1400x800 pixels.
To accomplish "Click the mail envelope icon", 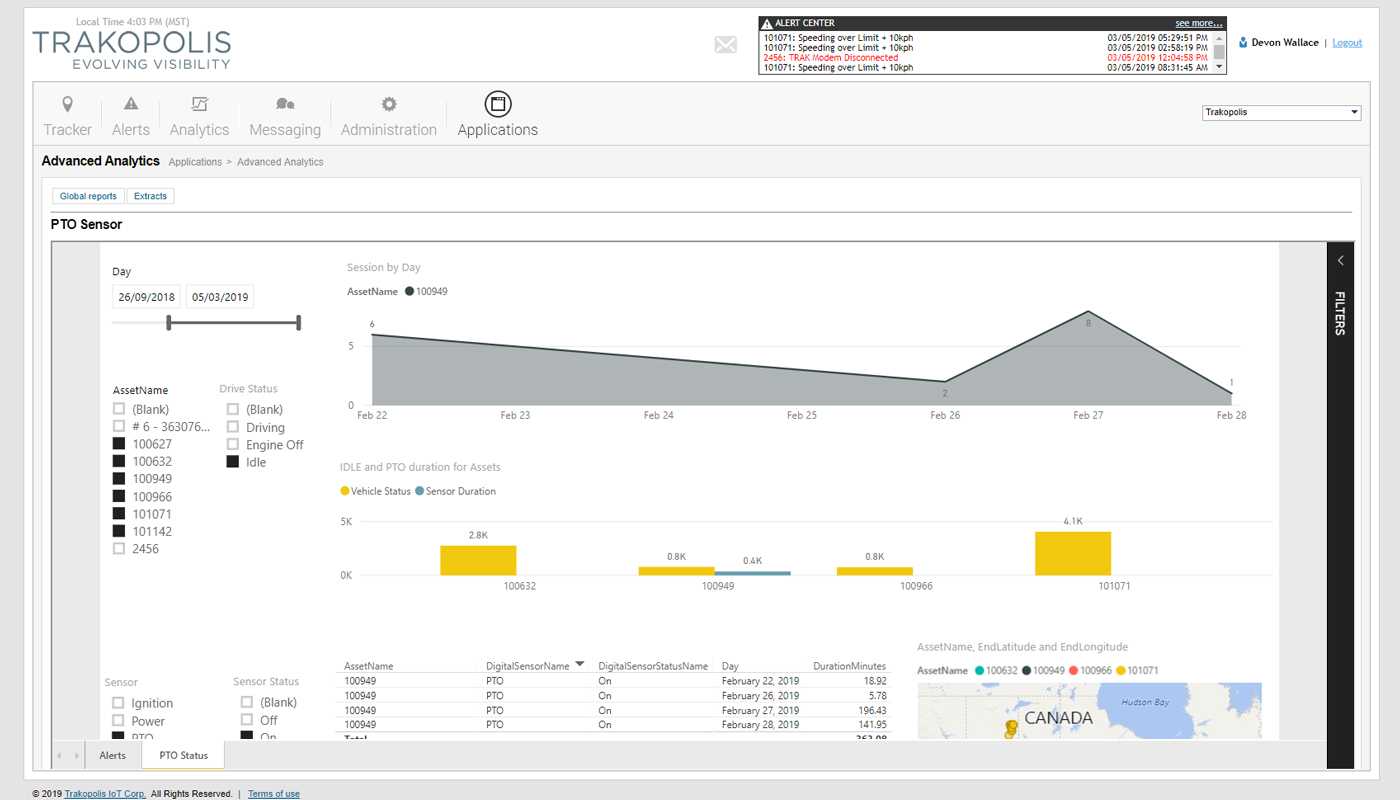I will 726,44.
